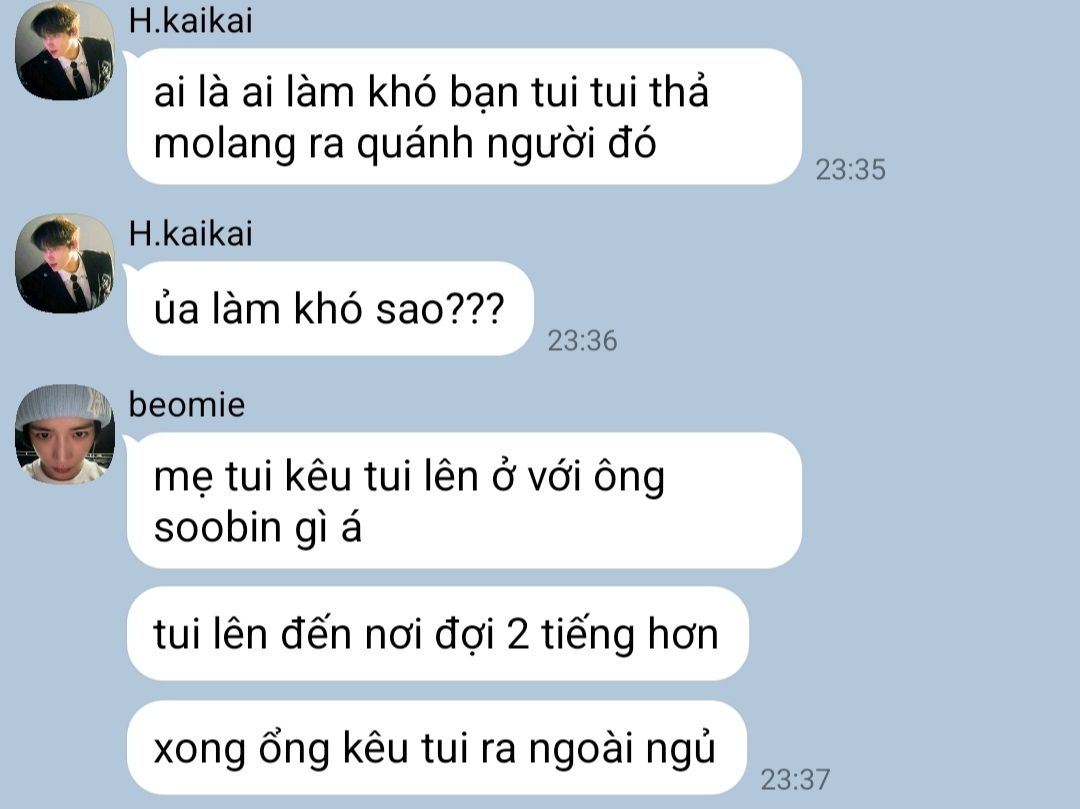The width and height of the screenshot is (1080, 809).
Task: Select the message 'mẹ tui kêu tui lên ở'
Action: (x=464, y=501)
